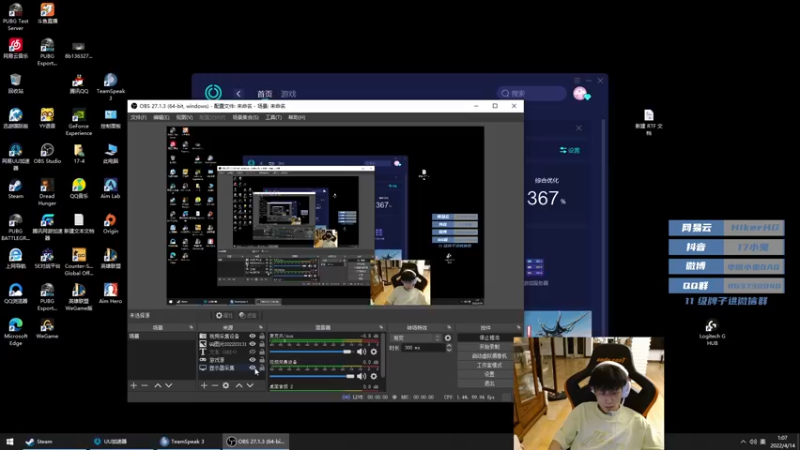Click search box in UU加速器 window
This screenshot has width=800, height=450.
531,93
